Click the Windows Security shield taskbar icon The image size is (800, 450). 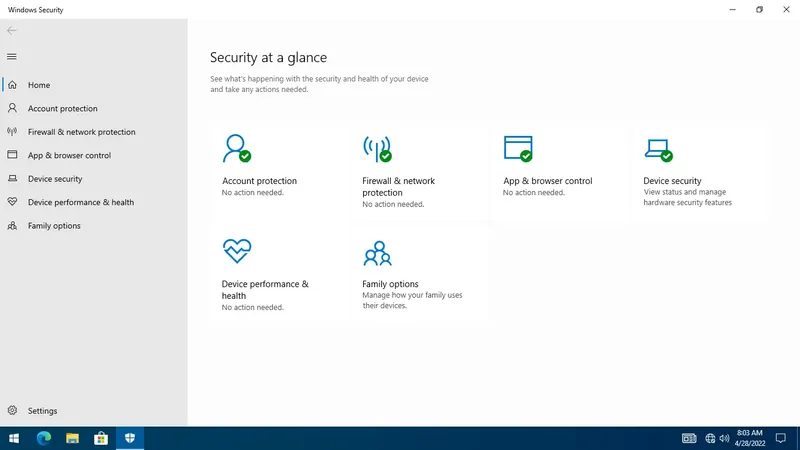[130, 438]
